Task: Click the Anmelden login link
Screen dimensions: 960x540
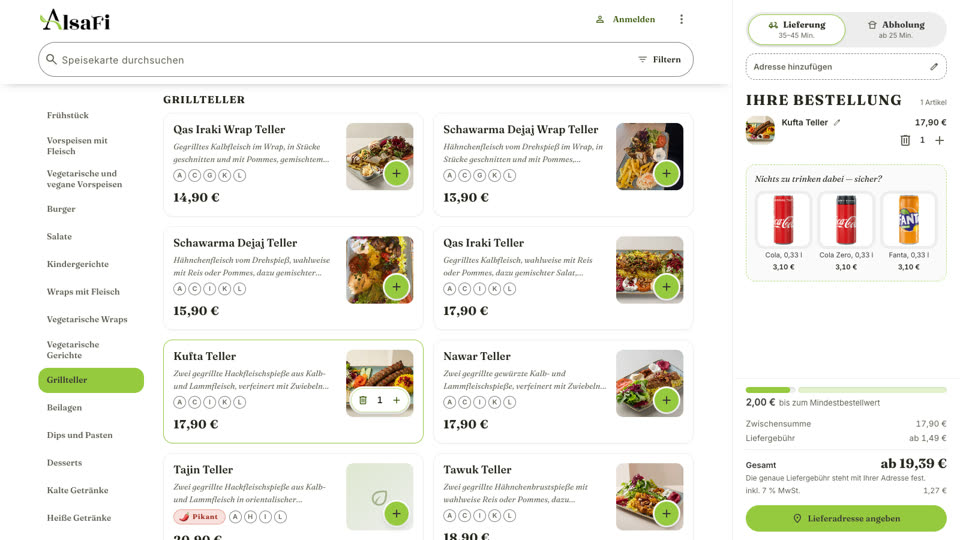Action: click(625, 20)
